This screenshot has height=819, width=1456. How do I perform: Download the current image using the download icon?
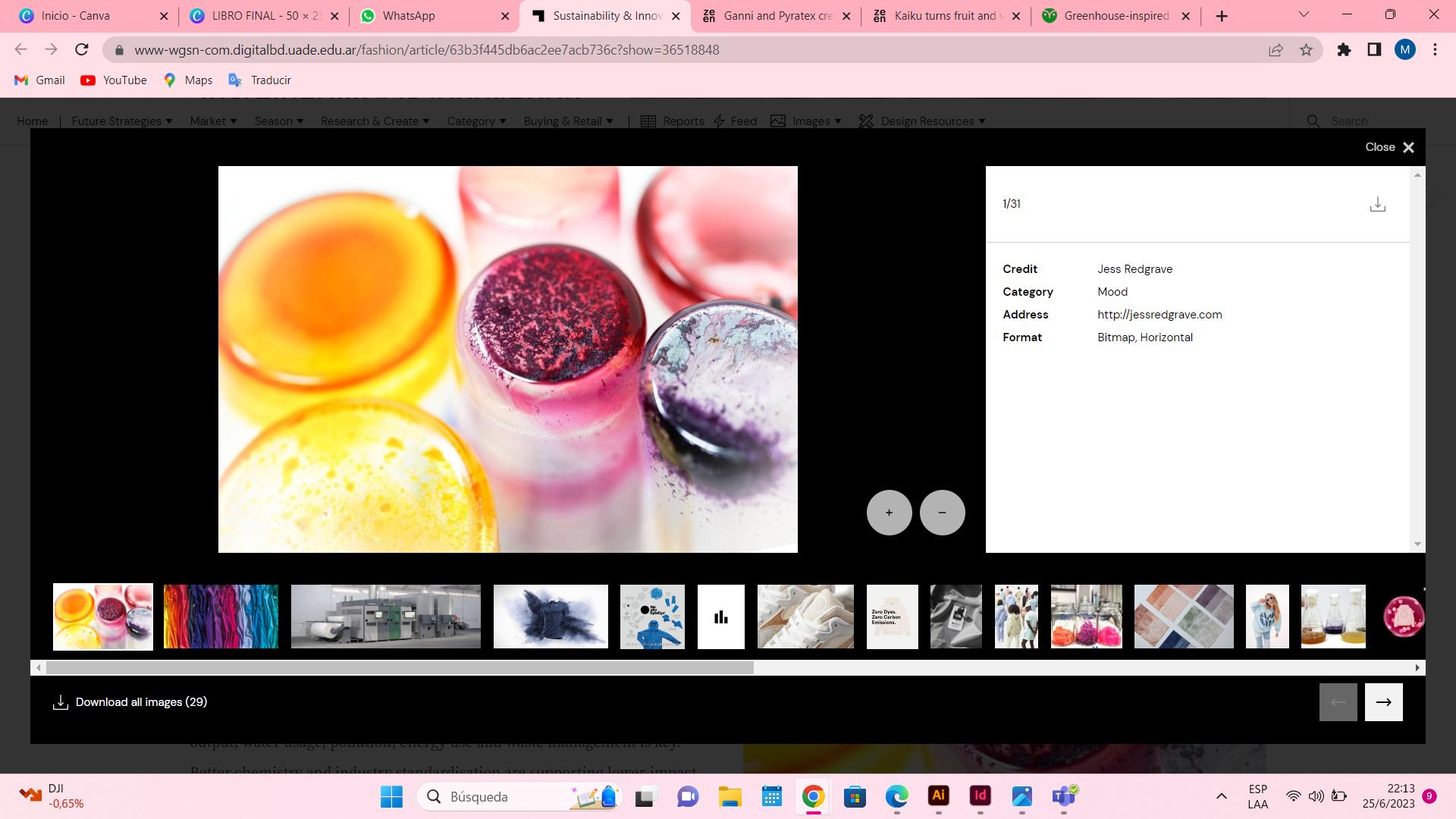[1377, 205]
